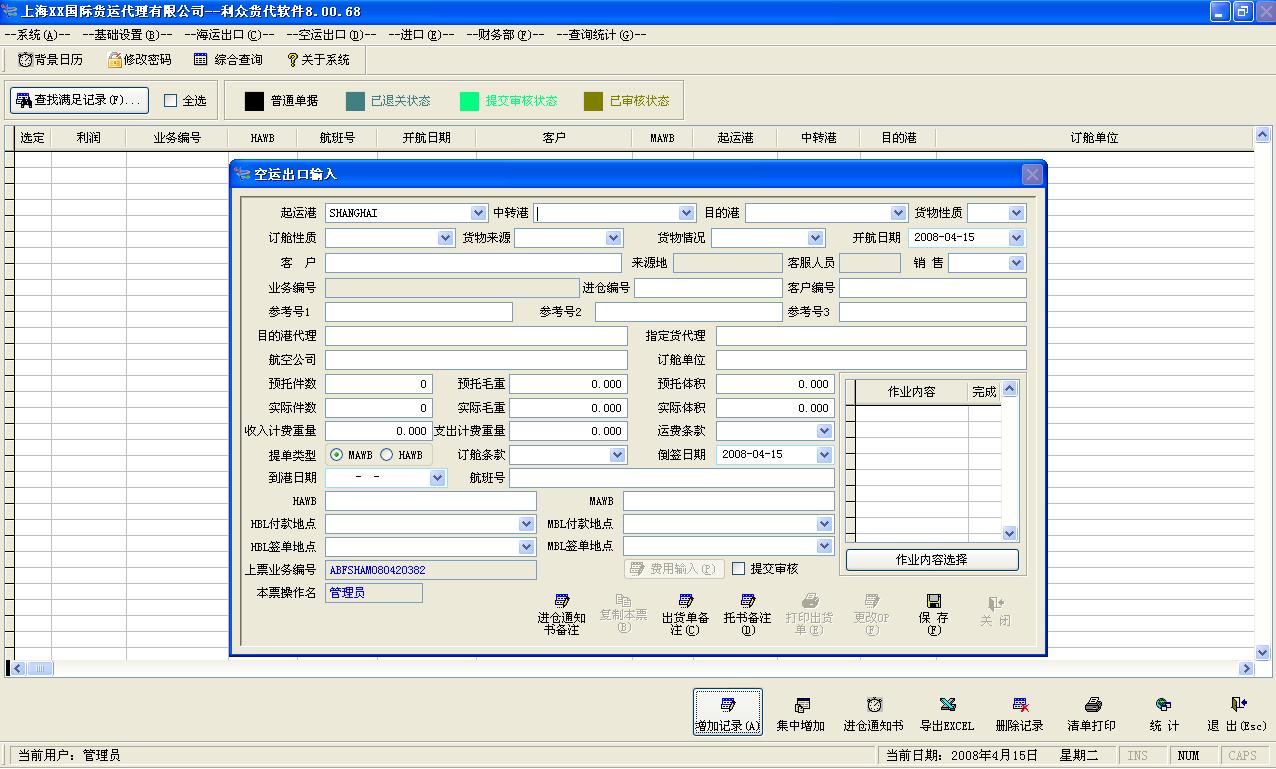
Task: Open the 系统(A) menu
Action: [x=37, y=35]
